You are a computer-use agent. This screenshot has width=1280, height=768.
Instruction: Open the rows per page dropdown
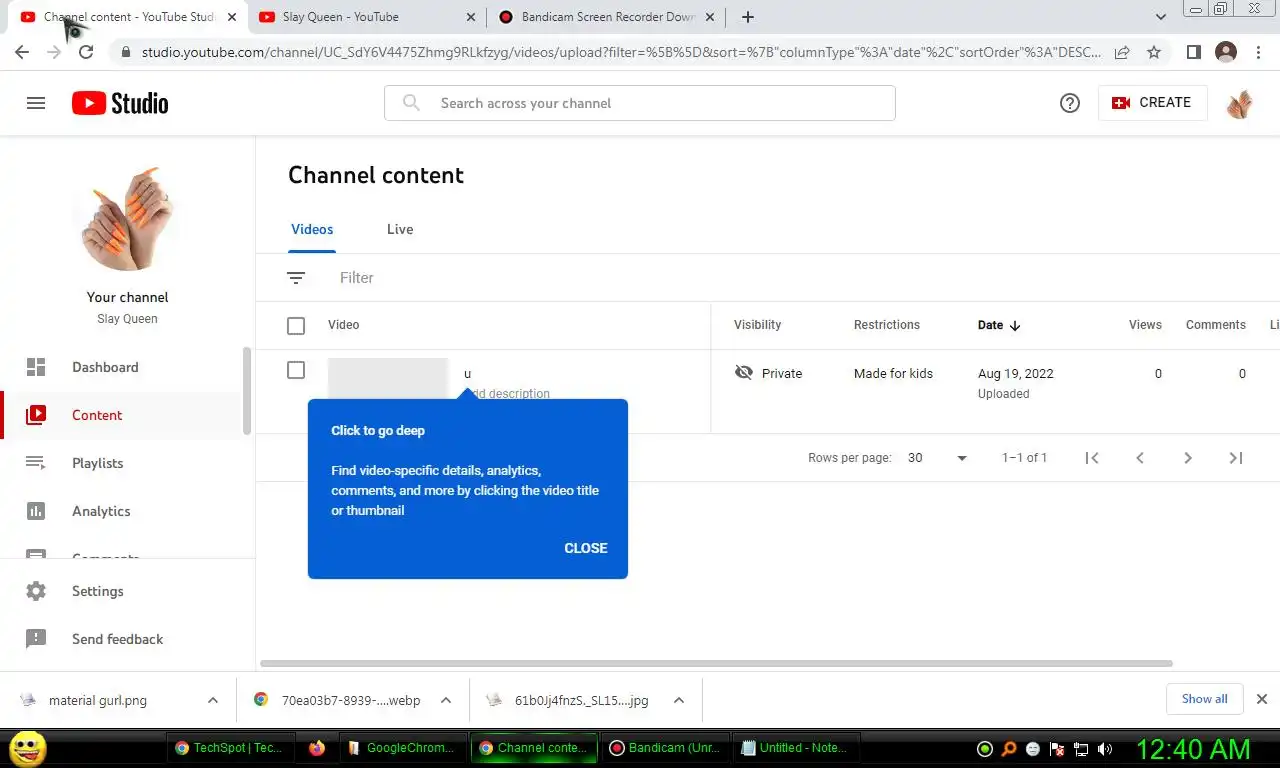click(938, 458)
